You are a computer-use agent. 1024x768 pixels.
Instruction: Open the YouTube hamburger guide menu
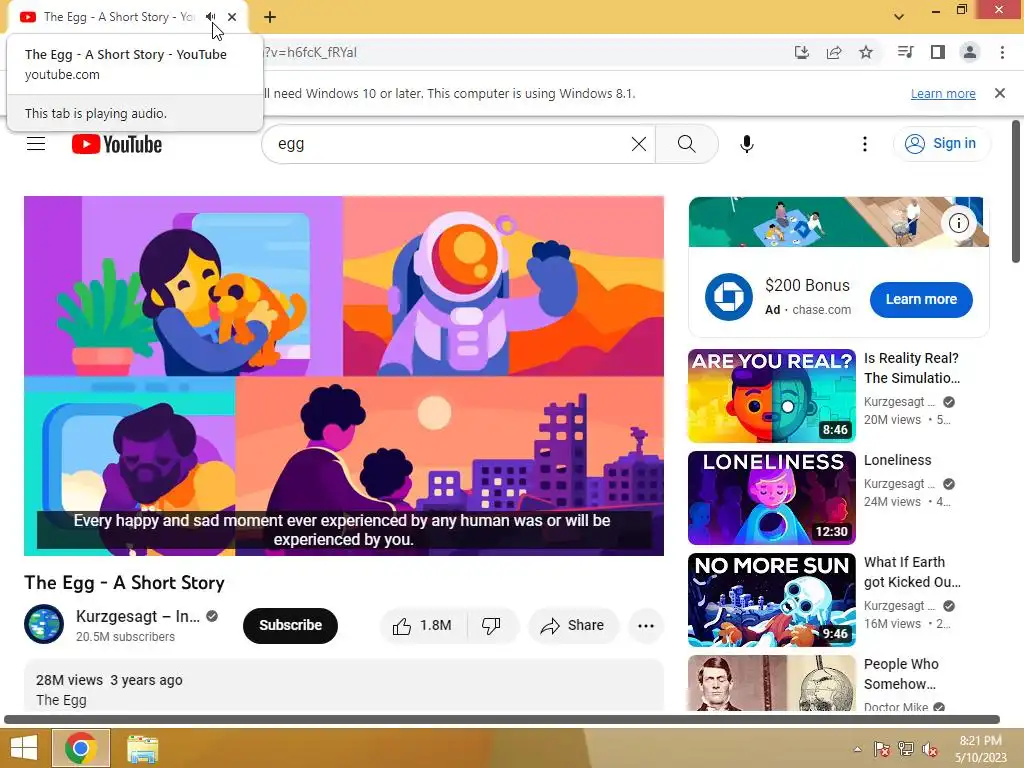tap(36, 144)
